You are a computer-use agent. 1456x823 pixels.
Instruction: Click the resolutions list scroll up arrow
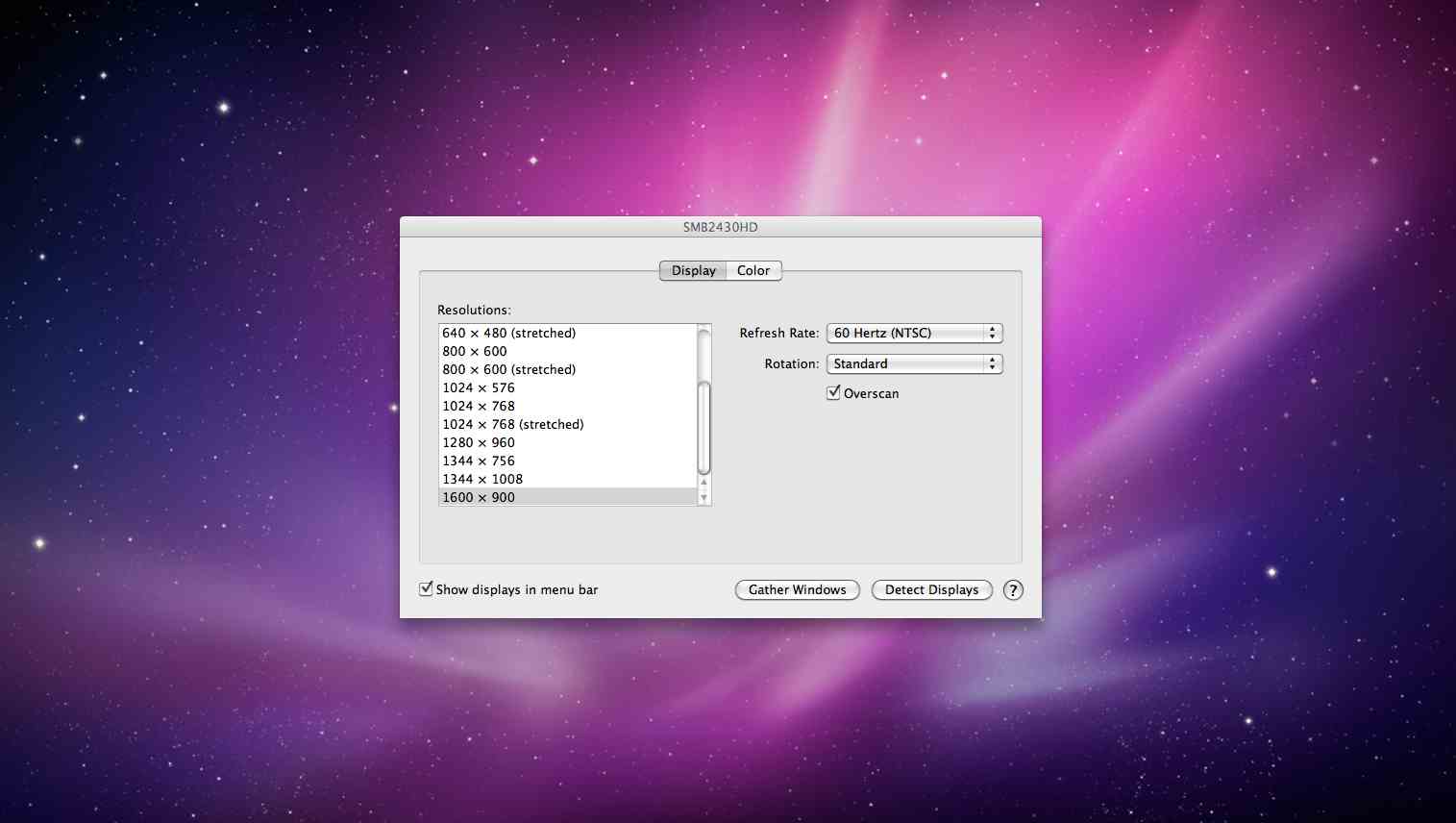[704, 483]
